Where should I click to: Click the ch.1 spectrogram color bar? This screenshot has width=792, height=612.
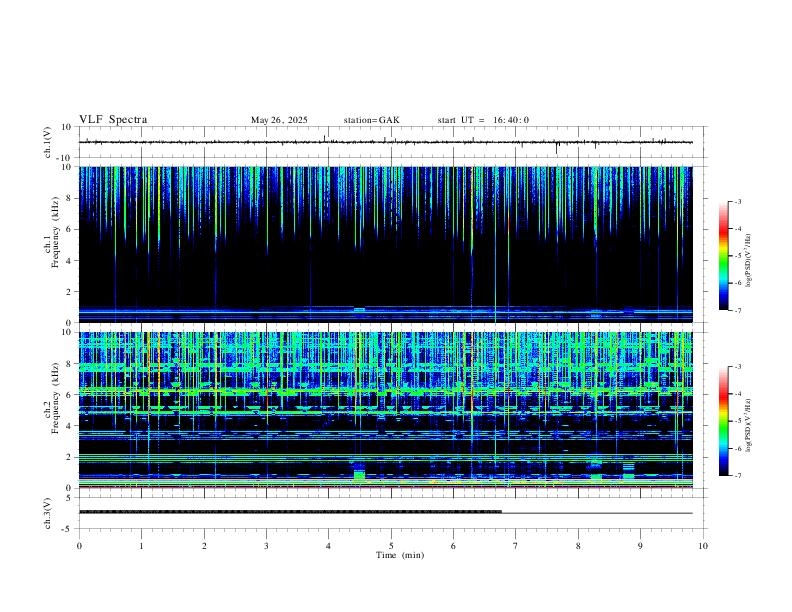pos(723,256)
